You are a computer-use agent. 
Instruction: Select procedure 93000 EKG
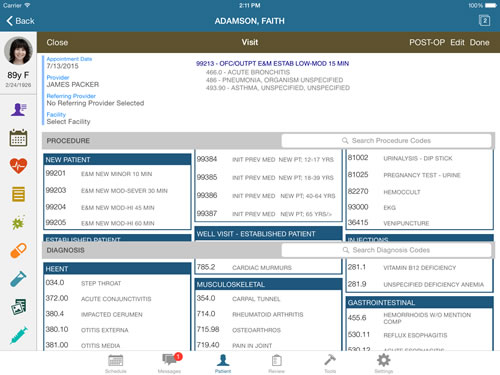tap(419, 207)
